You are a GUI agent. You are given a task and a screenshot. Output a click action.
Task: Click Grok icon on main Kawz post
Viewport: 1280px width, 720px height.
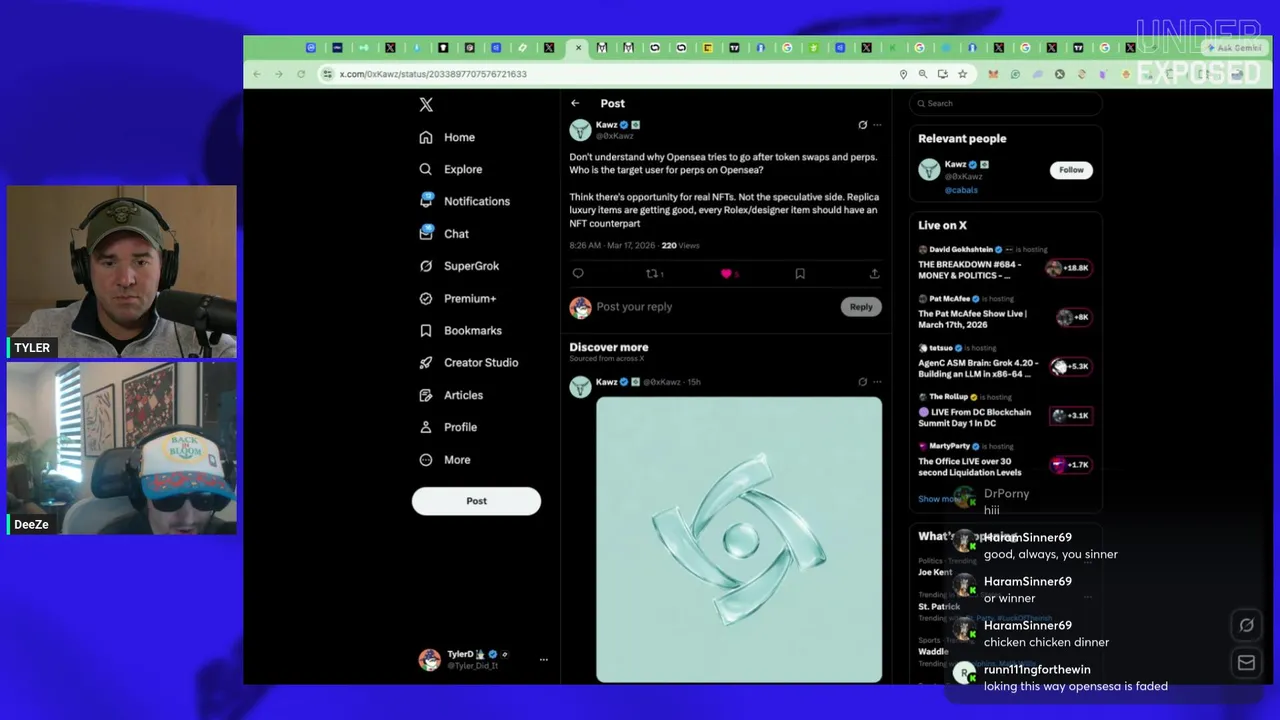coord(862,125)
